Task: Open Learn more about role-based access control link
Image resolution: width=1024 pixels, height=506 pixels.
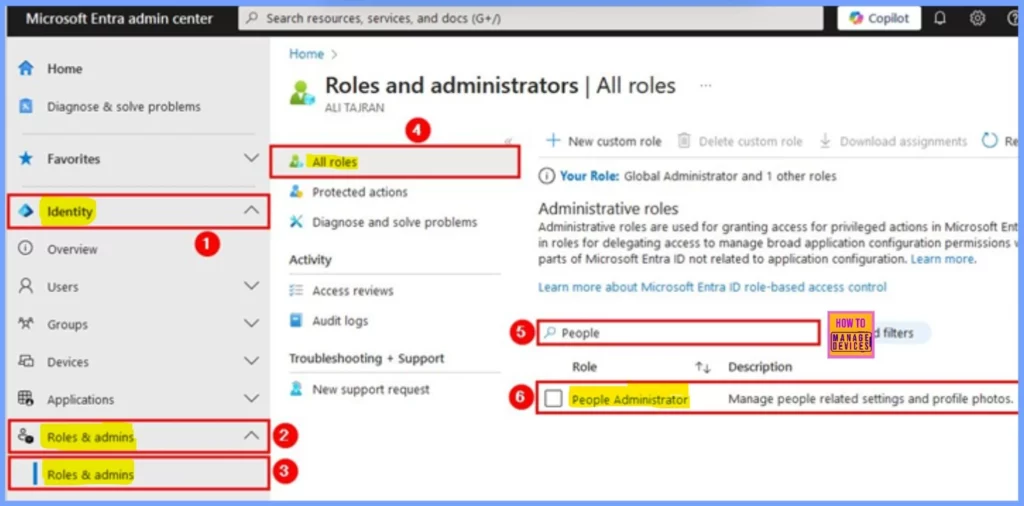Action: pyautogui.click(x=712, y=287)
